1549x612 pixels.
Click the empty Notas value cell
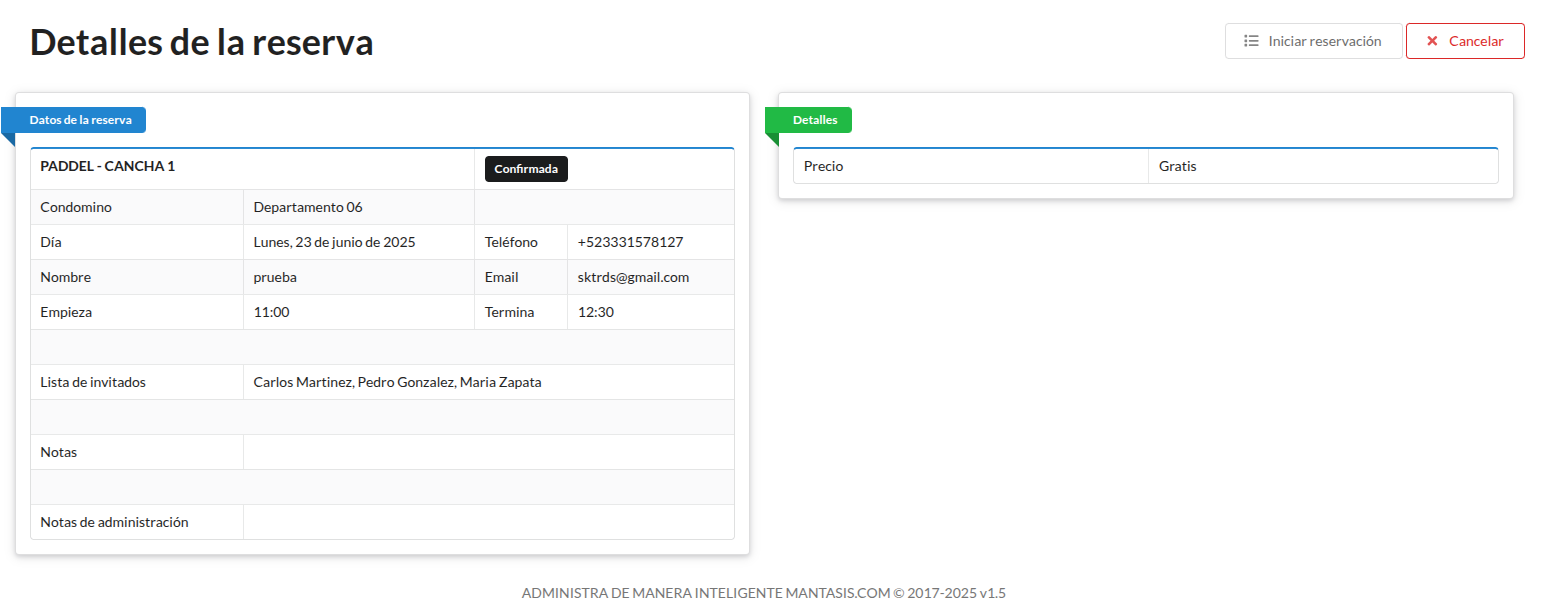[488, 452]
